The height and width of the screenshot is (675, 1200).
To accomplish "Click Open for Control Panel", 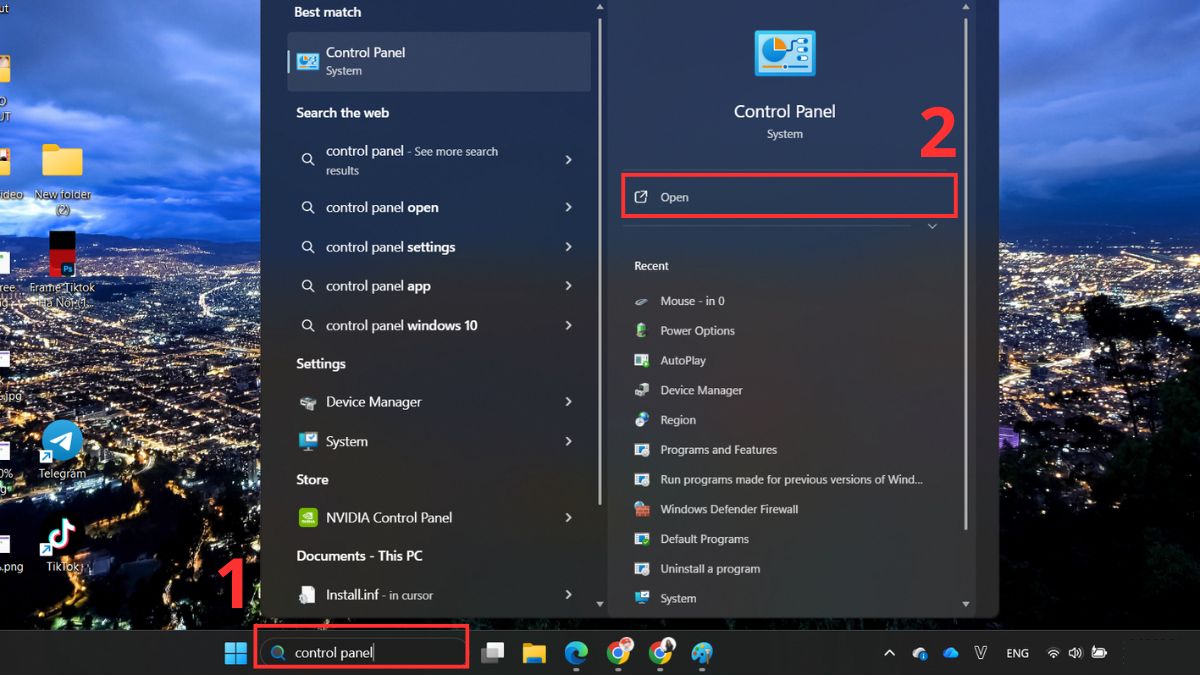I will tap(790, 197).
